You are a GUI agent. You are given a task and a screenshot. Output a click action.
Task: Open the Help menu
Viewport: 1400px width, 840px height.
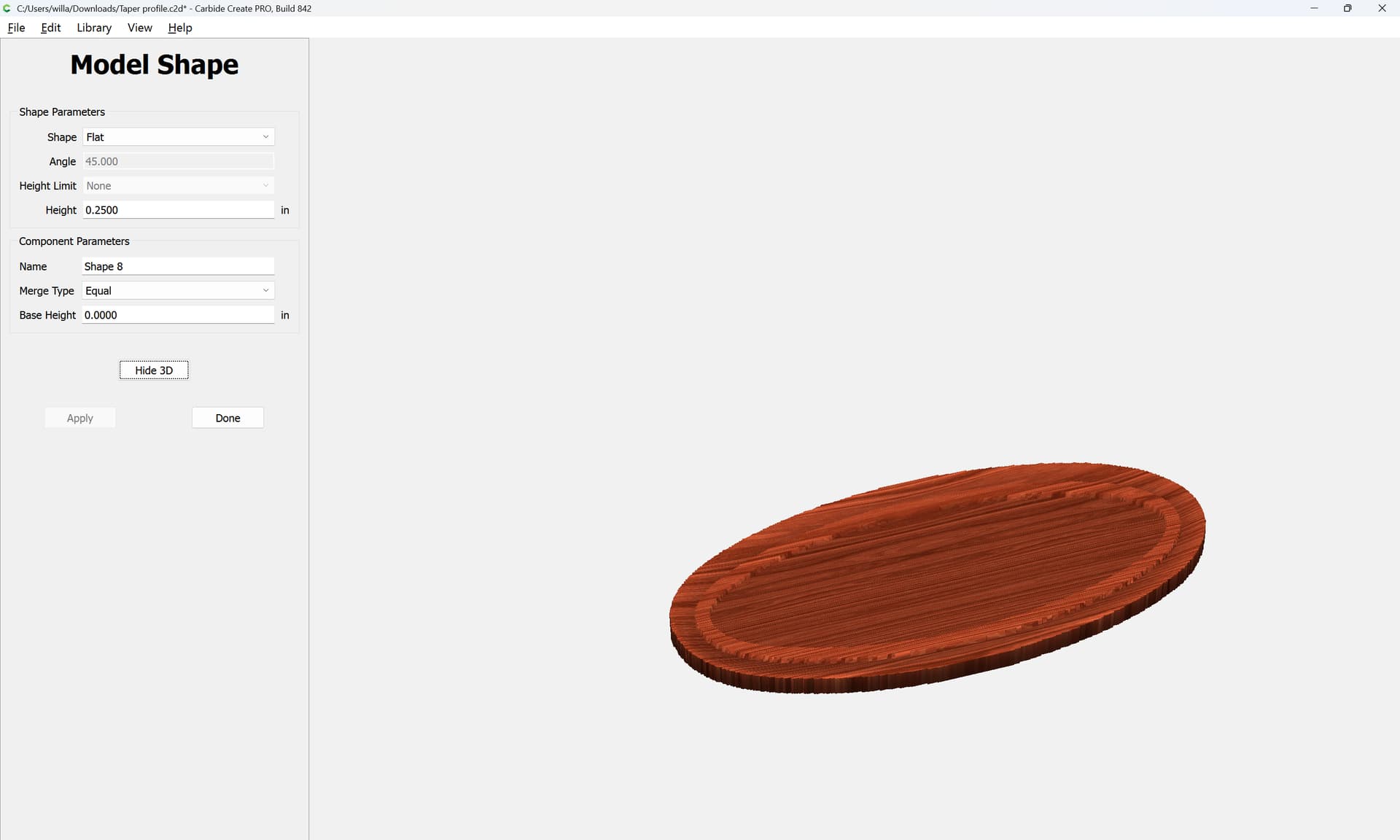click(179, 28)
